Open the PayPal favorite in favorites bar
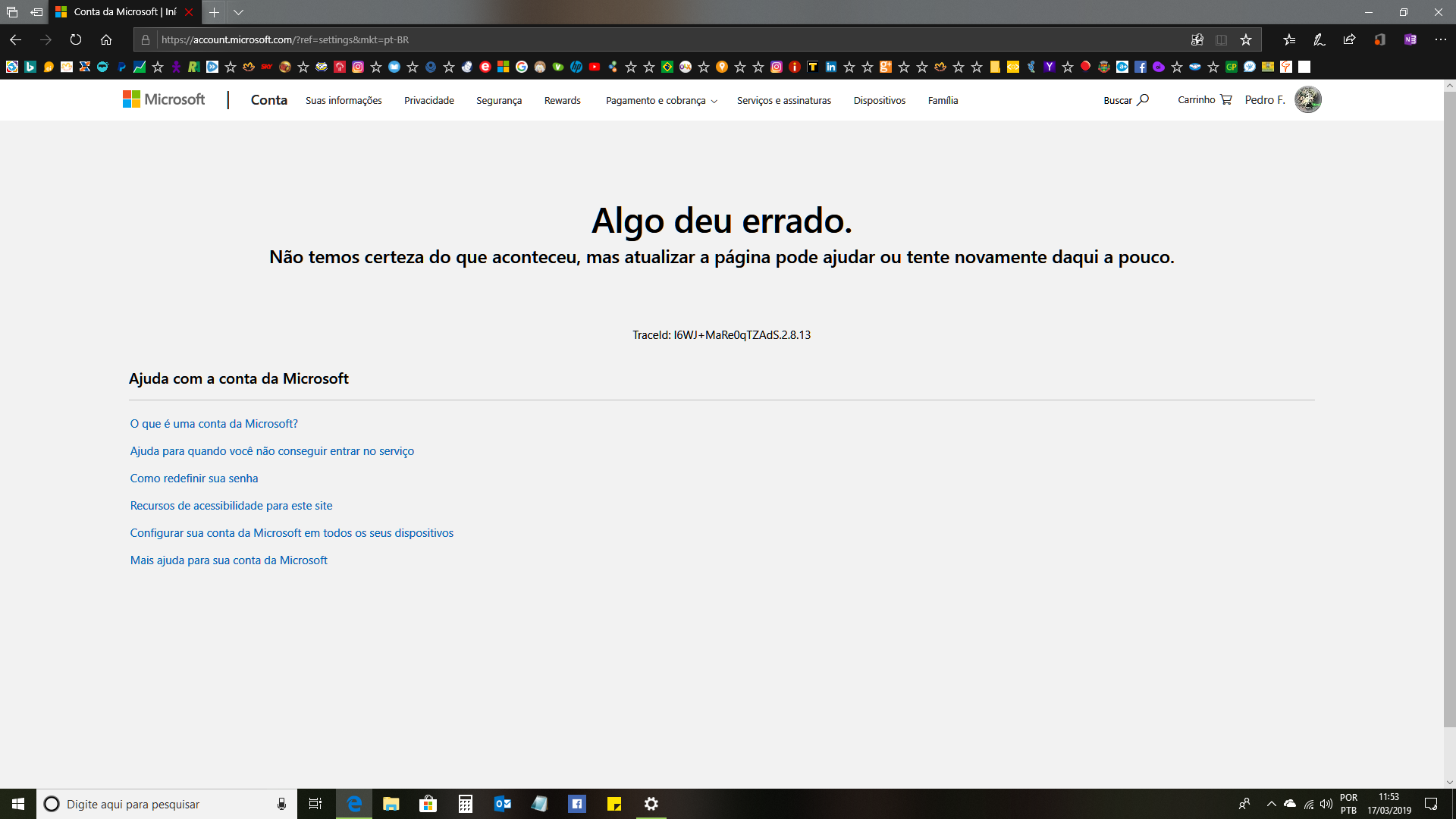 121,67
